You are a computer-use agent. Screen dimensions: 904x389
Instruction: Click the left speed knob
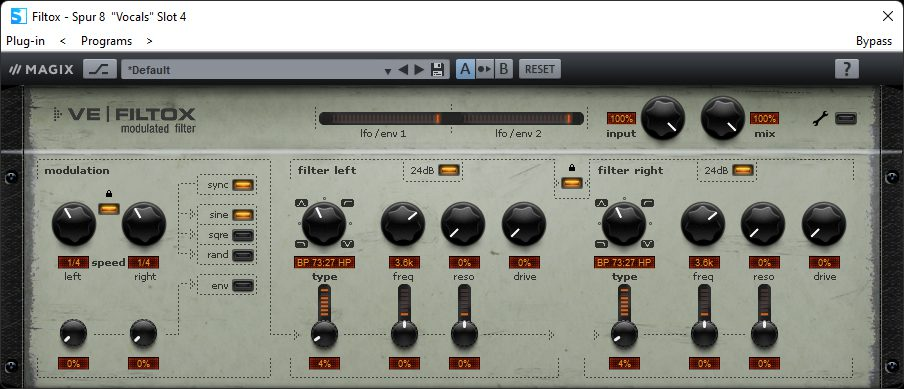(74, 224)
